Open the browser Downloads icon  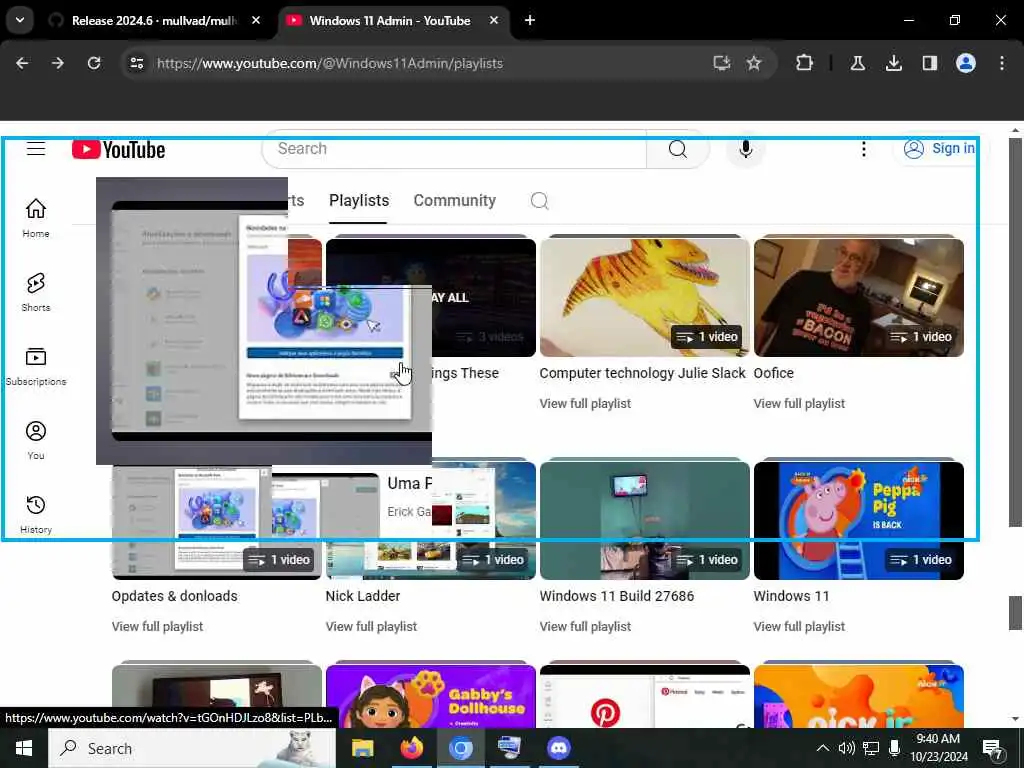point(893,63)
